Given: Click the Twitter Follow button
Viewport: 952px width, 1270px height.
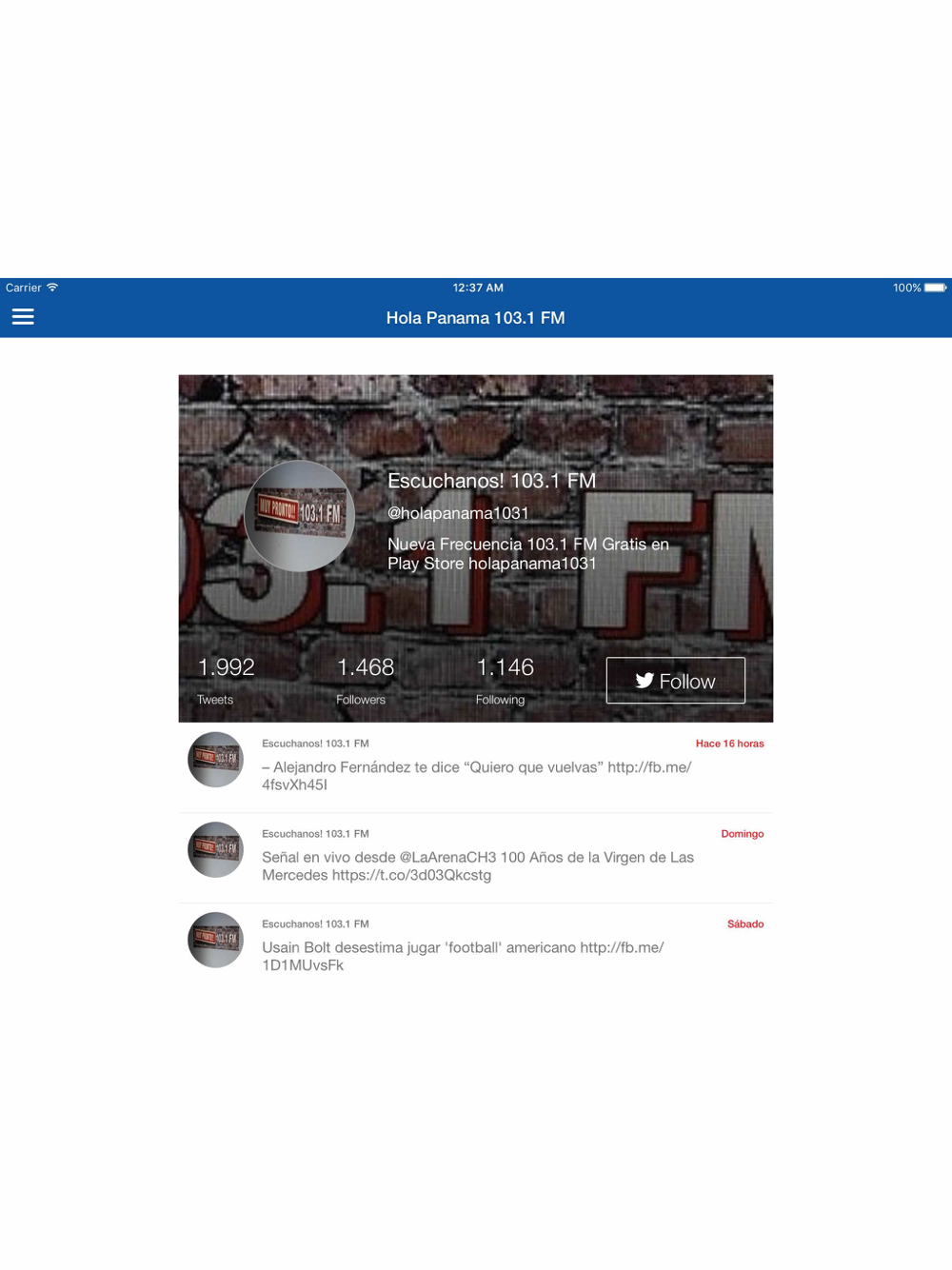Looking at the screenshot, I should 676,681.
